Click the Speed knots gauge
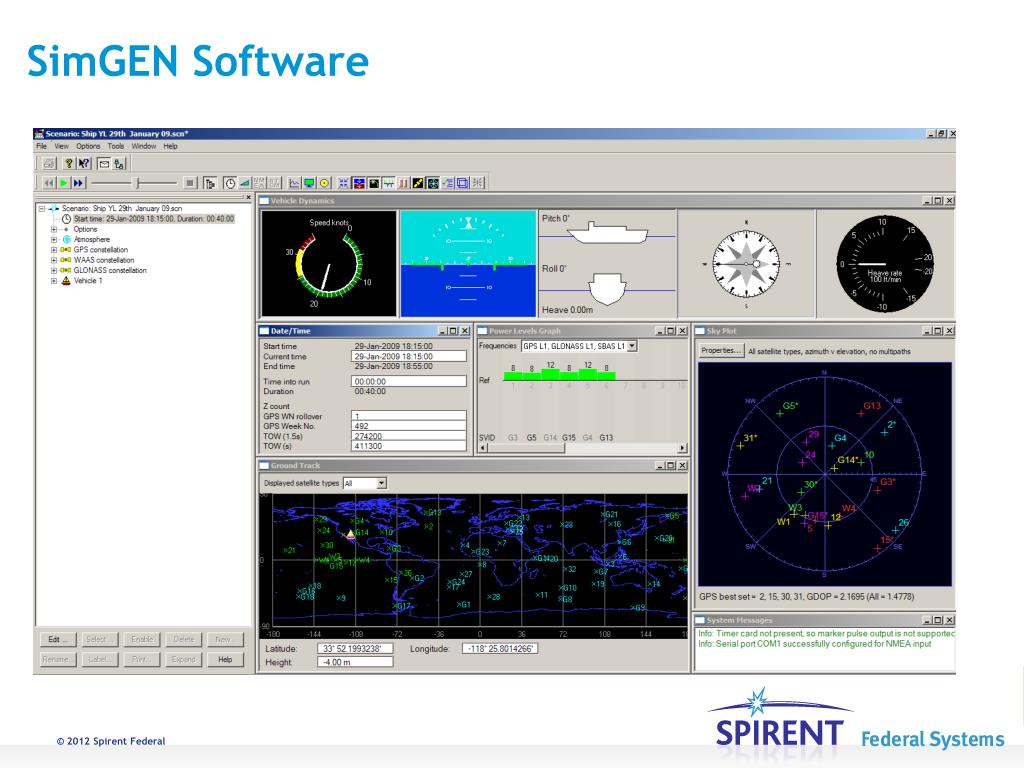The width and height of the screenshot is (1024, 768). 329,263
